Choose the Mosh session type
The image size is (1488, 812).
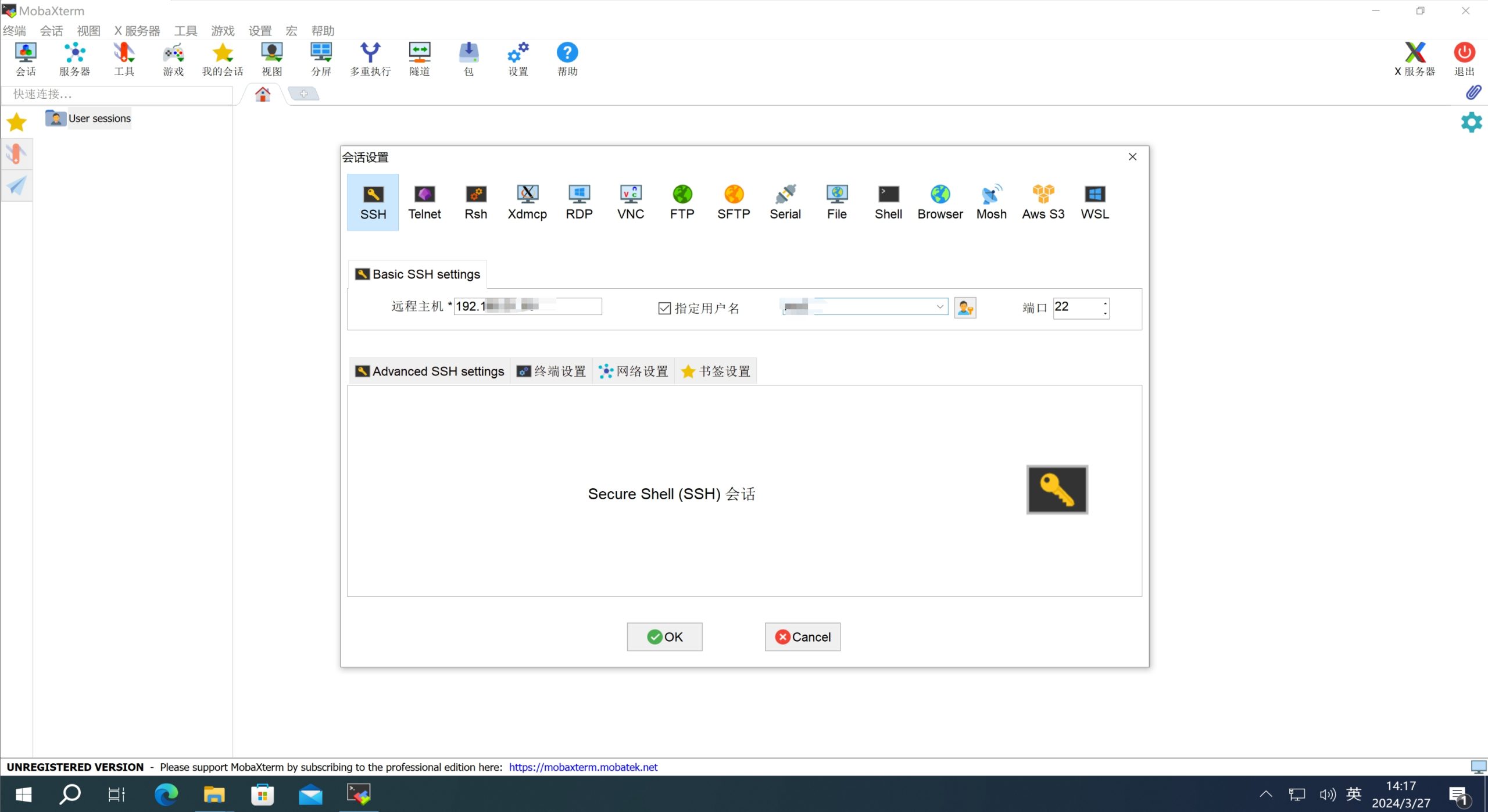pos(992,202)
